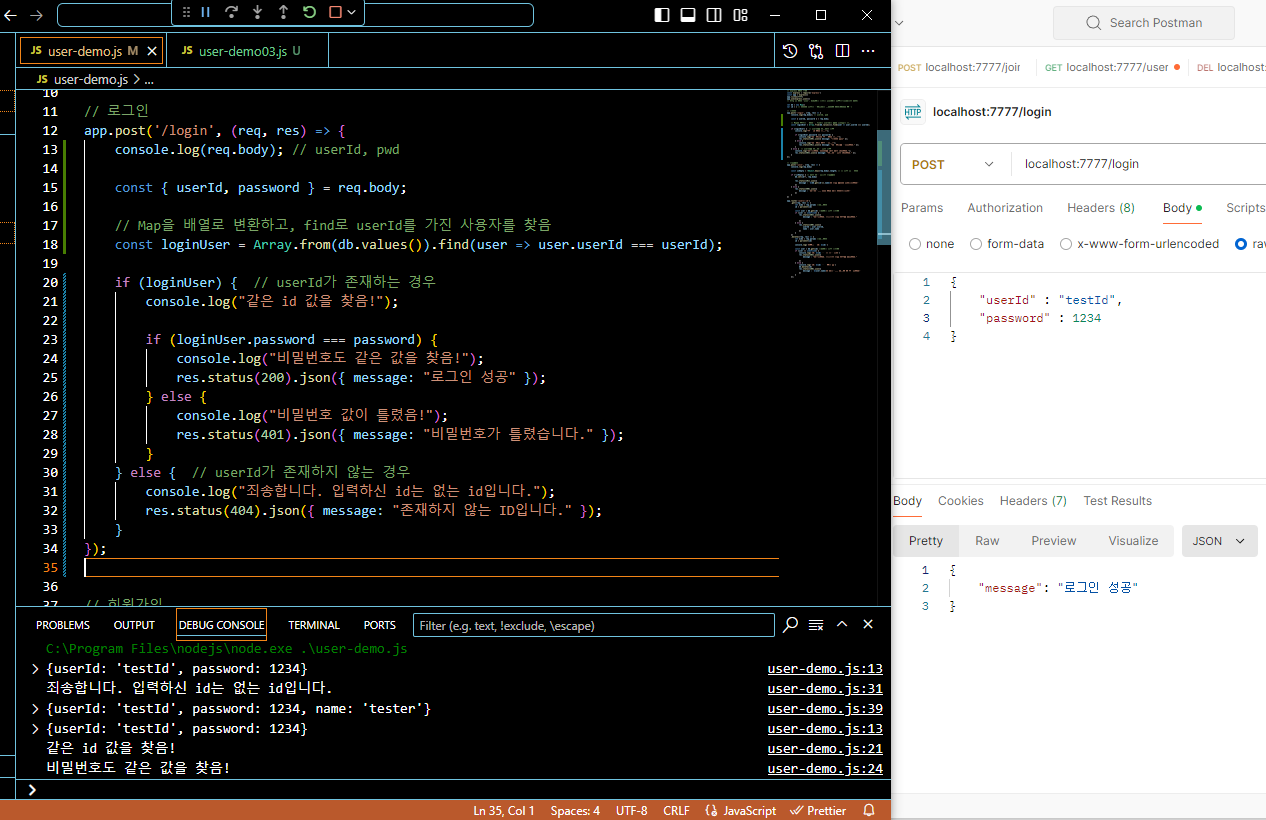This screenshot has width=1266, height=820.
Task: Select the form-data body type in Postman
Action: pyautogui.click(x=976, y=244)
